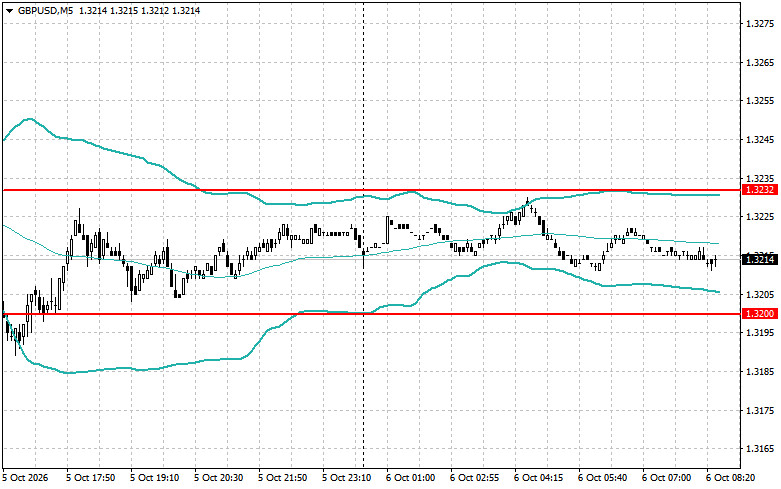Click the 6 Oct 02:55 time label
Screen dimensions: 781x489
tap(475, 478)
